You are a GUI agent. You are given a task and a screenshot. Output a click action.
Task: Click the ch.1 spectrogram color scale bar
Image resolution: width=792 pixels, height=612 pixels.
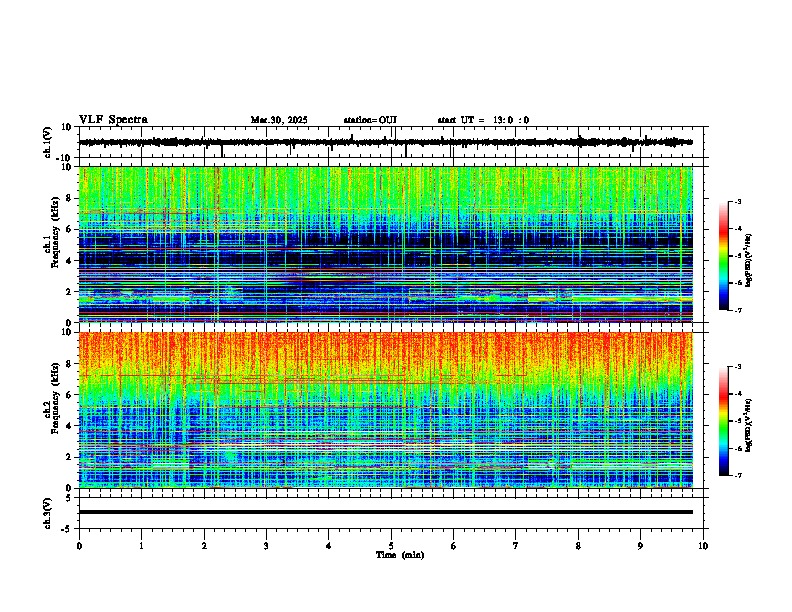[724, 256]
